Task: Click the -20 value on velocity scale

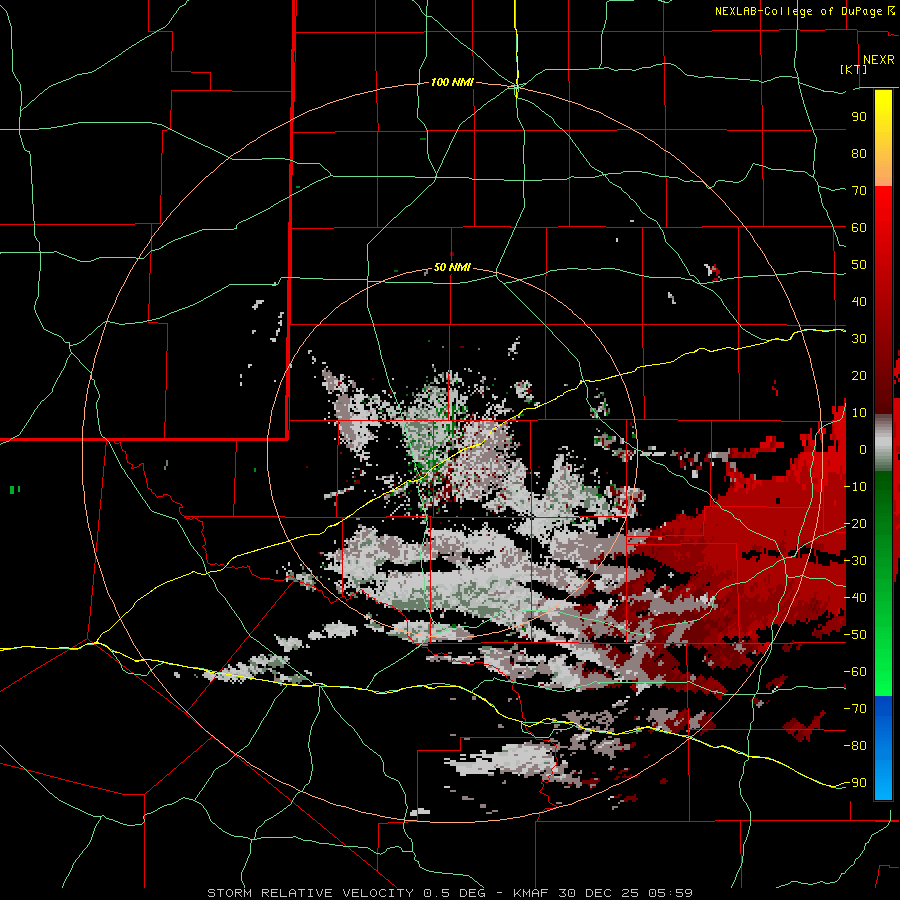Action: (855, 524)
